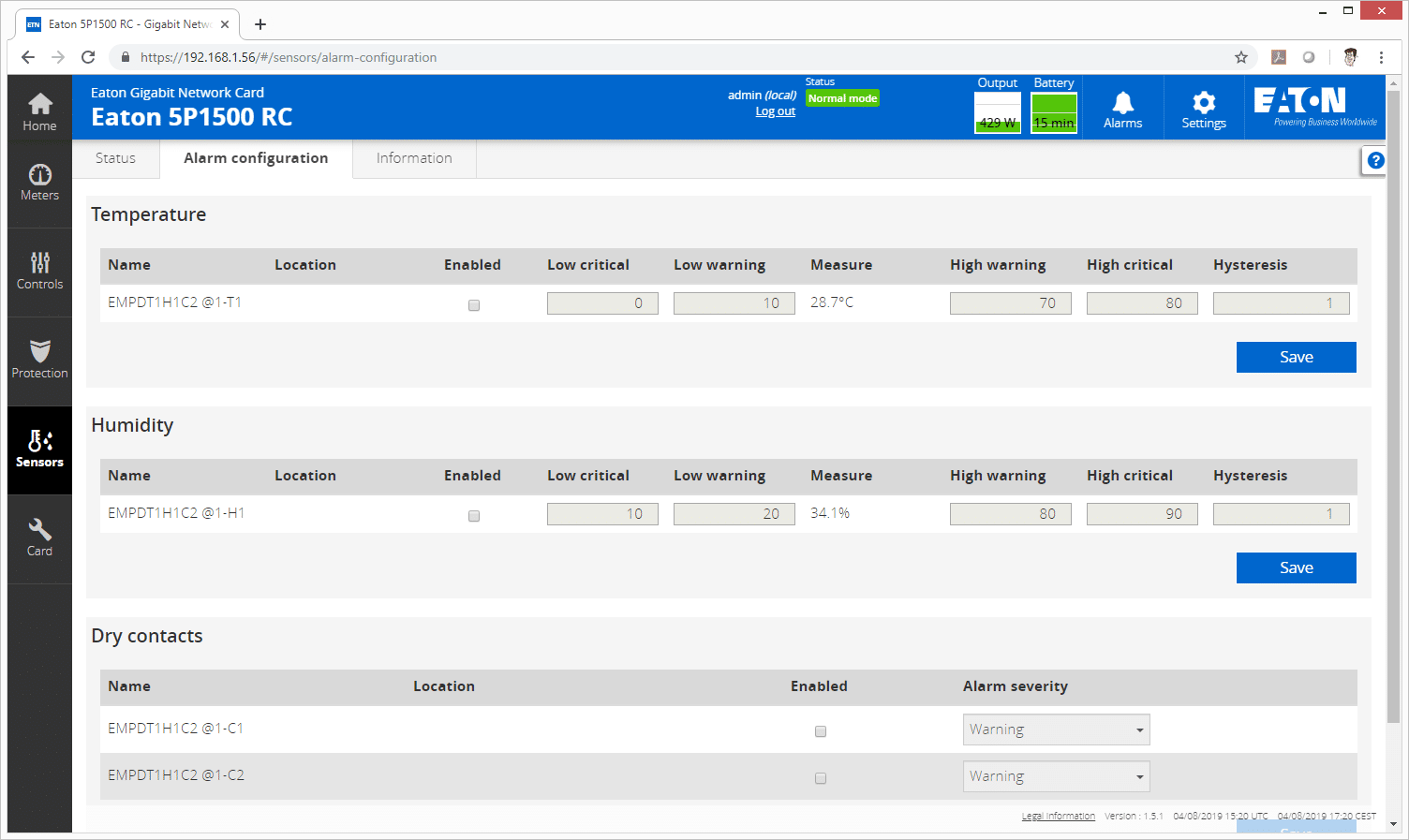Click the temperature measure 28.7°C
1409x840 pixels.
(x=832, y=302)
